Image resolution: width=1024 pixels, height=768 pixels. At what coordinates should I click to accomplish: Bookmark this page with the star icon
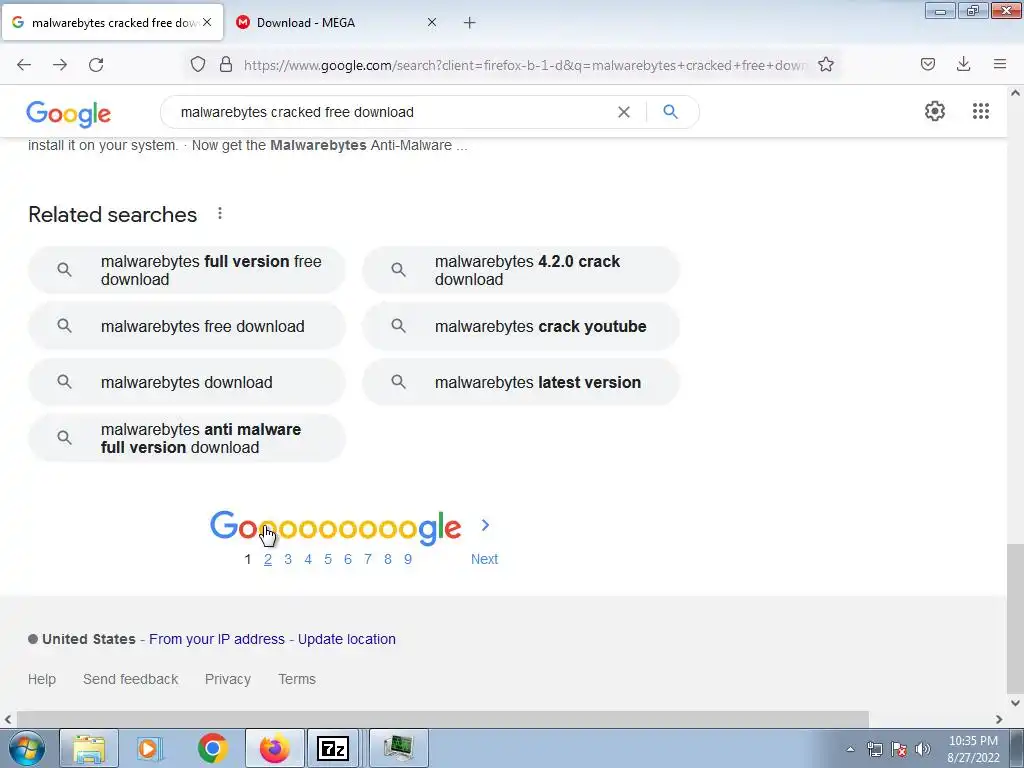825,64
